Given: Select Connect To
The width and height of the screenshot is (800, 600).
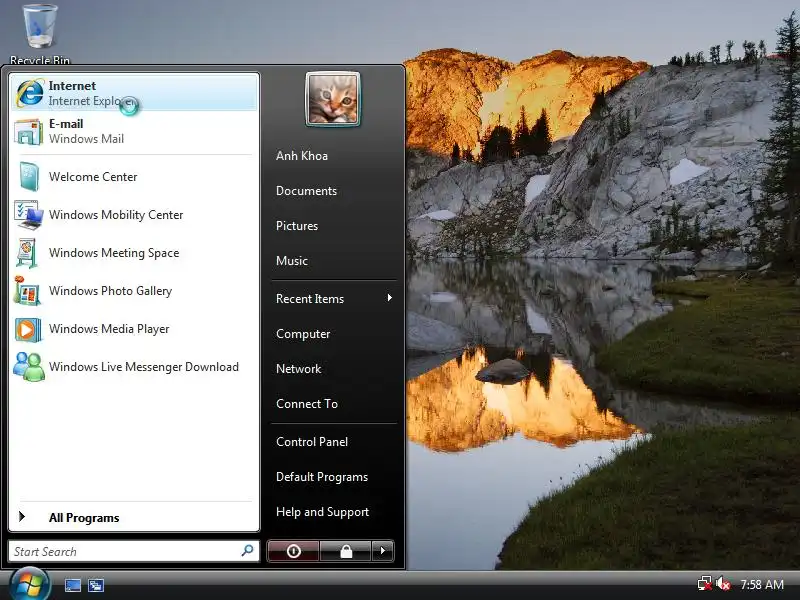Looking at the screenshot, I should click(307, 404).
